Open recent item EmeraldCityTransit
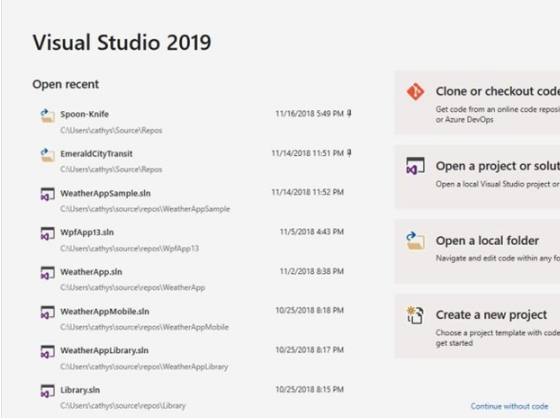The width and height of the screenshot is (560, 418). tap(195, 161)
